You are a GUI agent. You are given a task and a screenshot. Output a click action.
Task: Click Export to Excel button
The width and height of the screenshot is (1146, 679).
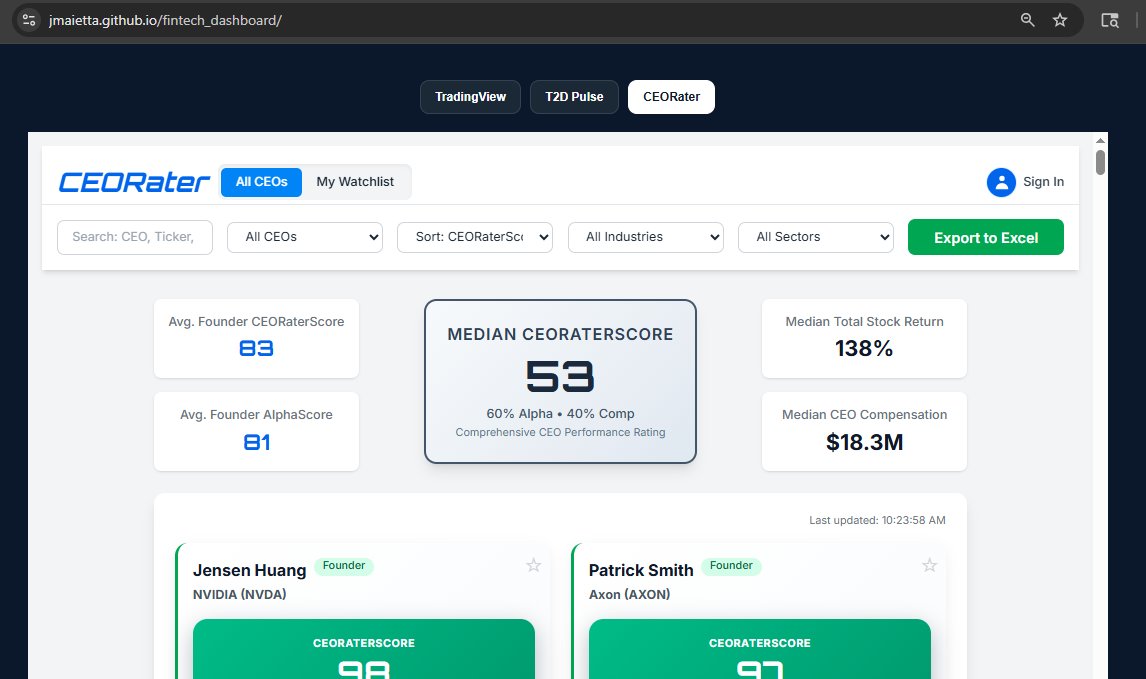tap(986, 238)
